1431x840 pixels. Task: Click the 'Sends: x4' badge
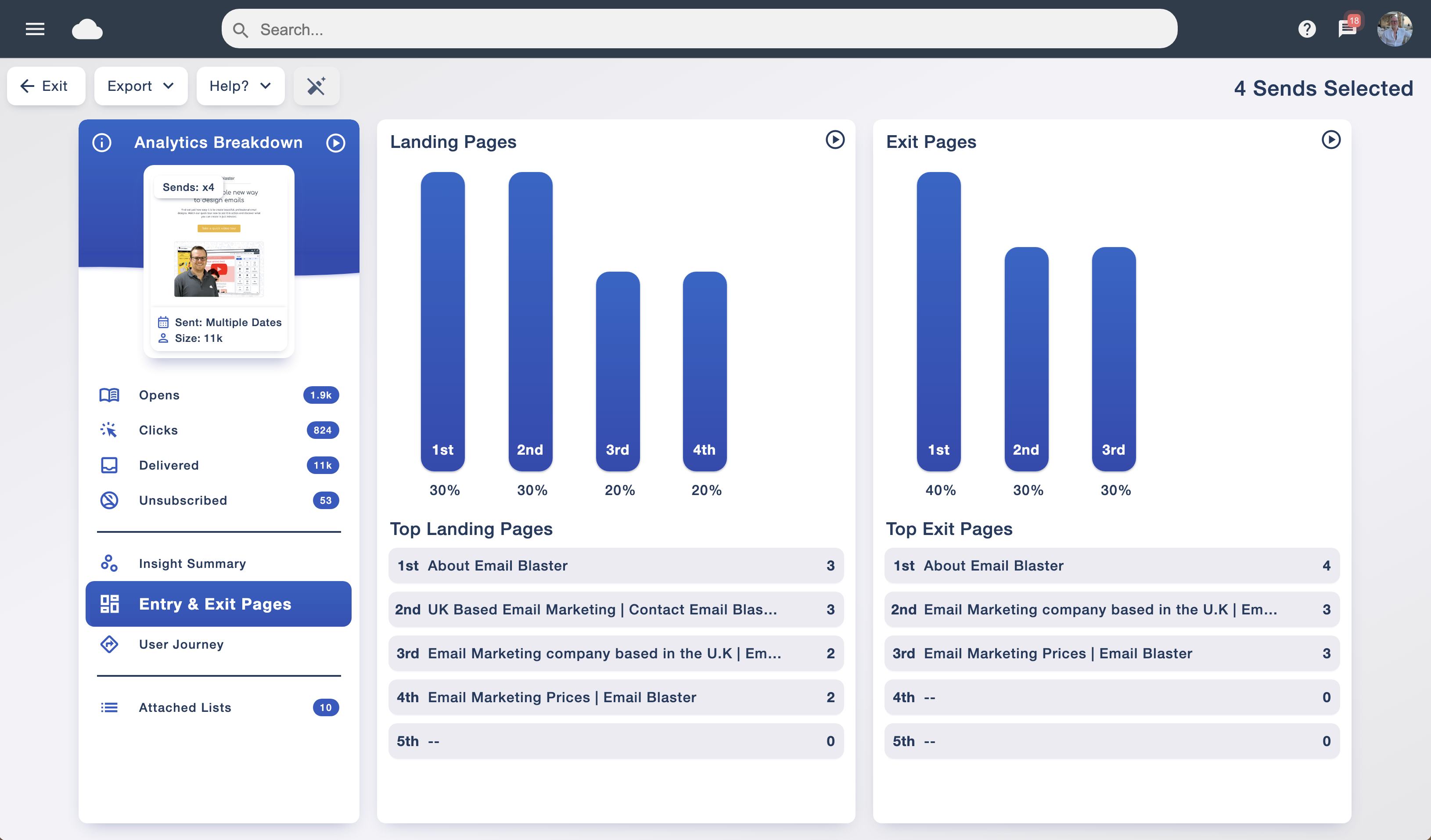click(188, 187)
